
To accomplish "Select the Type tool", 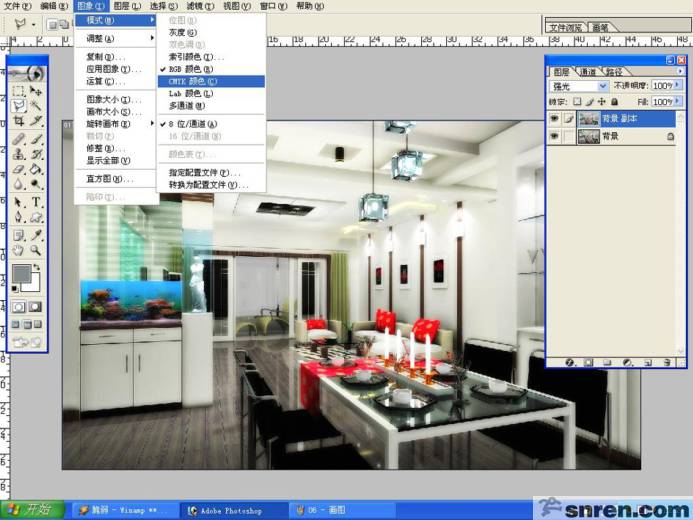I will [x=36, y=202].
